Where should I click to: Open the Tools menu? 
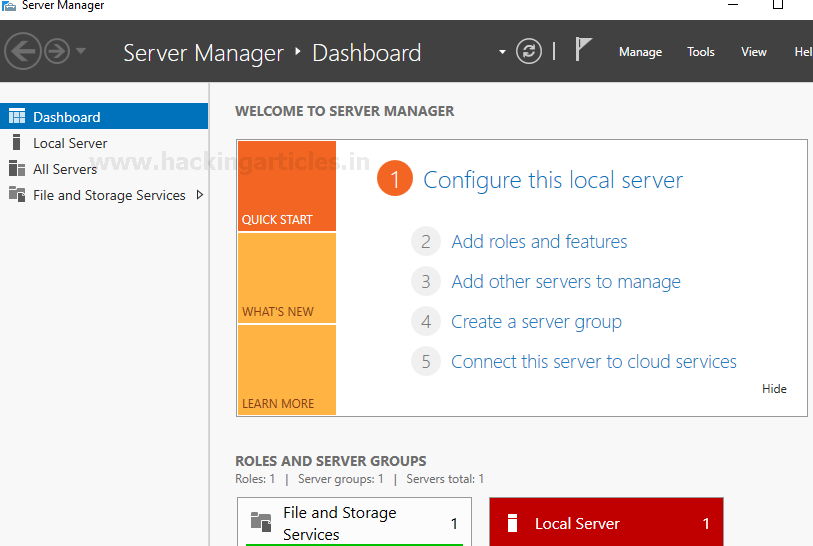(701, 52)
